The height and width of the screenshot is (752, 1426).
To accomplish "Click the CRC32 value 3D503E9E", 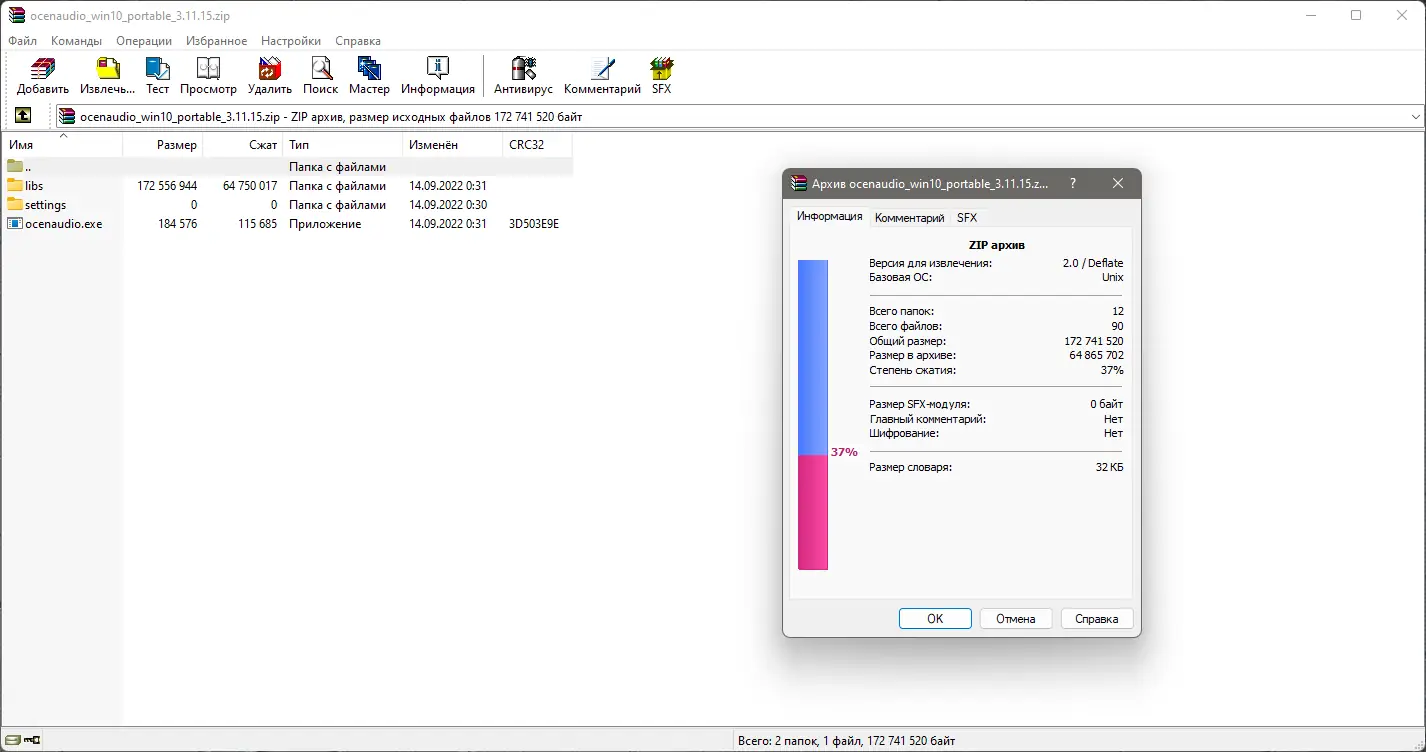I will pyautogui.click(x=534, y=224).
